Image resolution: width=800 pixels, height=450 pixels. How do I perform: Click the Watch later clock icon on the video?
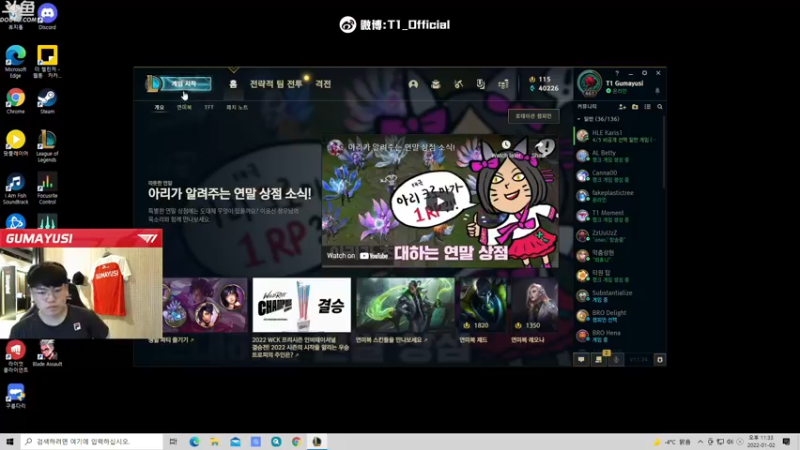[506, 145]
